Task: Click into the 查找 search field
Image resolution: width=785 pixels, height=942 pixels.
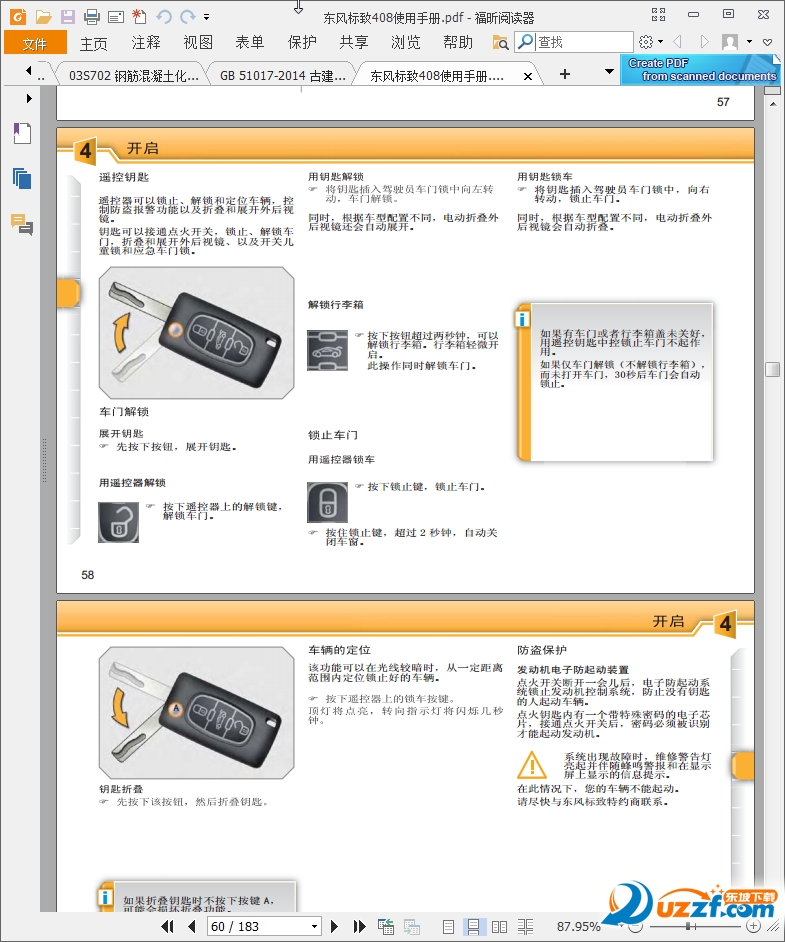Action: click(584, 42)
